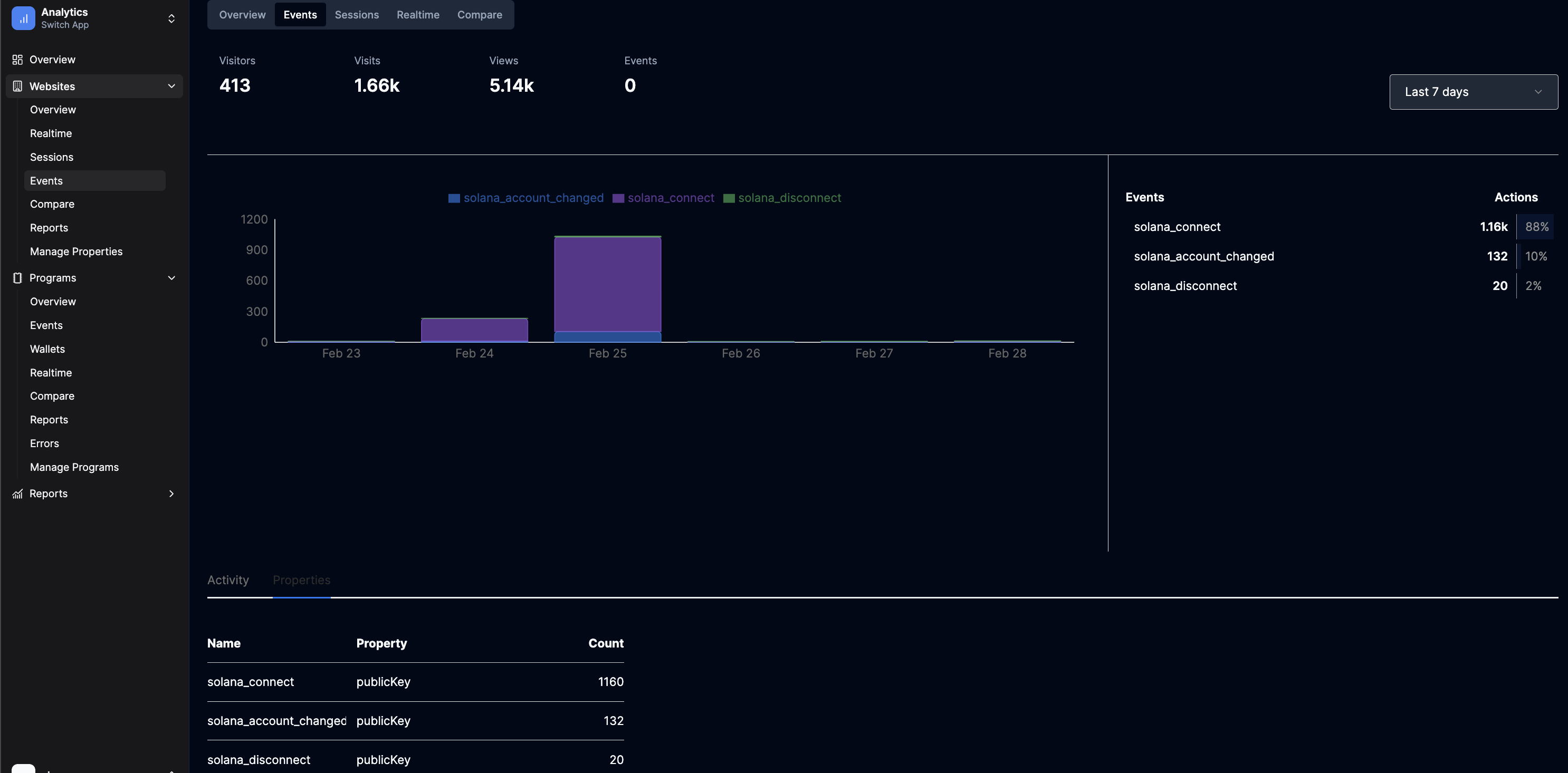This screenshot has height=773, width=1568.
Task: Switch to the Sessions top tab
Action: 357,15
